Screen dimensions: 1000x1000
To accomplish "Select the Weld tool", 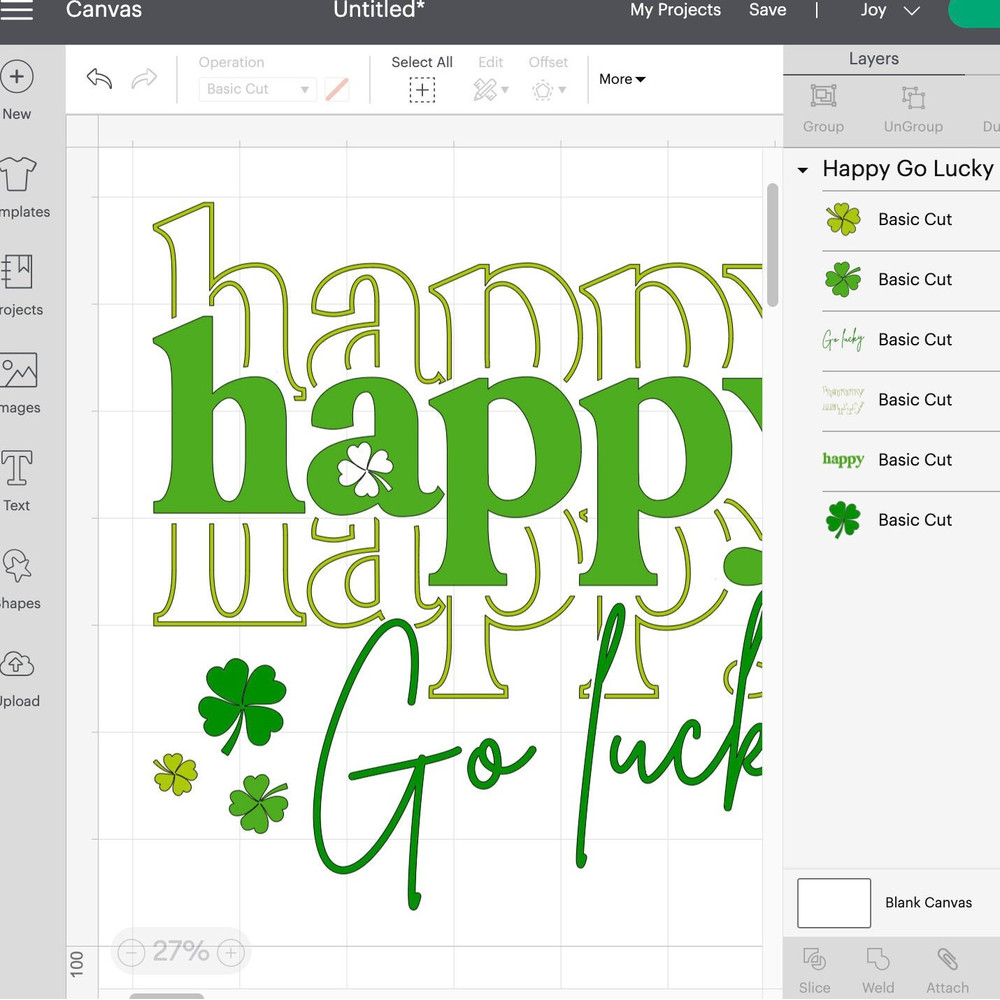I will point(877,968).
